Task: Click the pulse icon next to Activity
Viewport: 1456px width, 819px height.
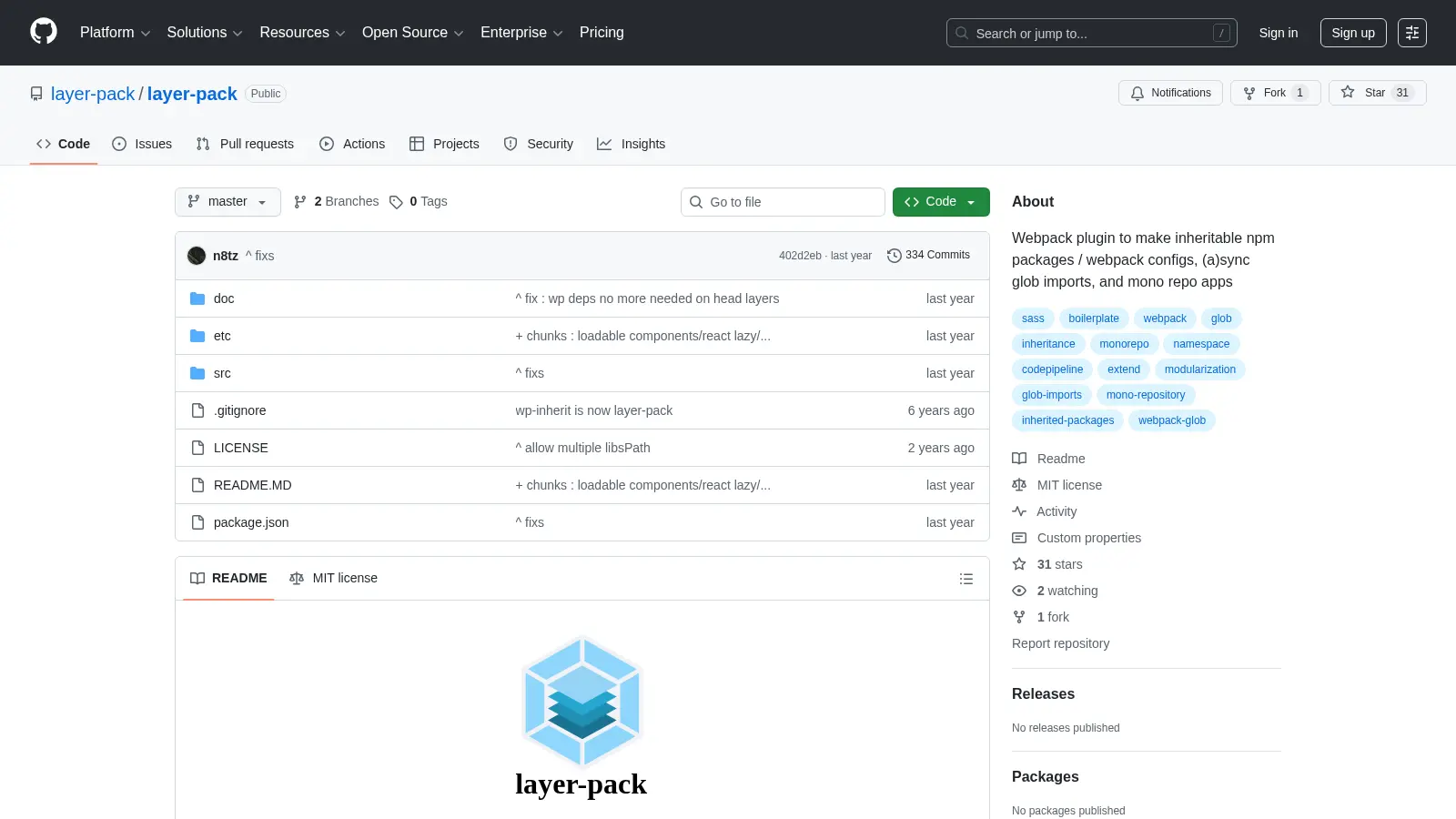Action: (x=1019, y=511)
